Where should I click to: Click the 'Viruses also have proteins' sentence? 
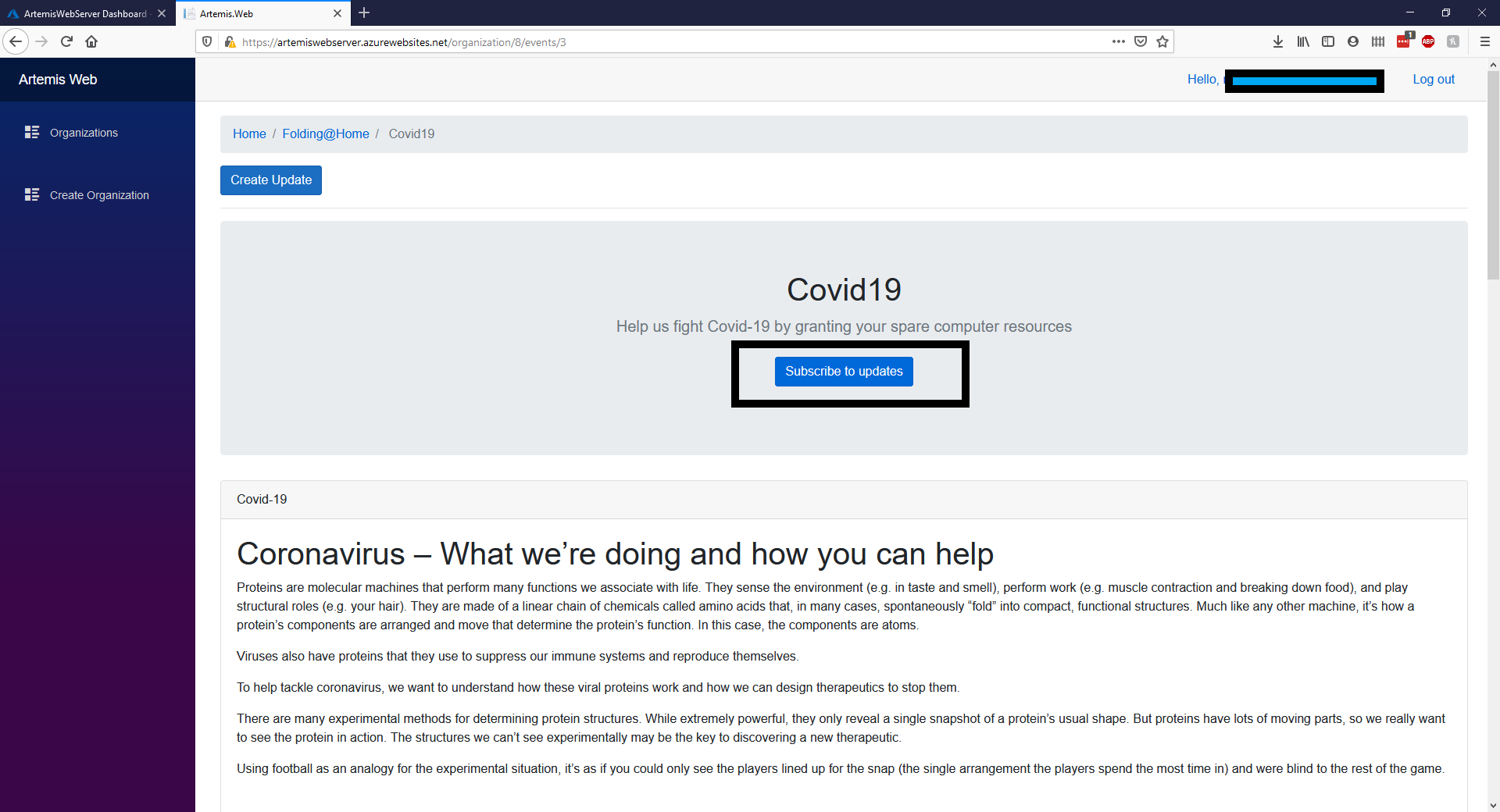(x=517, y=657)
